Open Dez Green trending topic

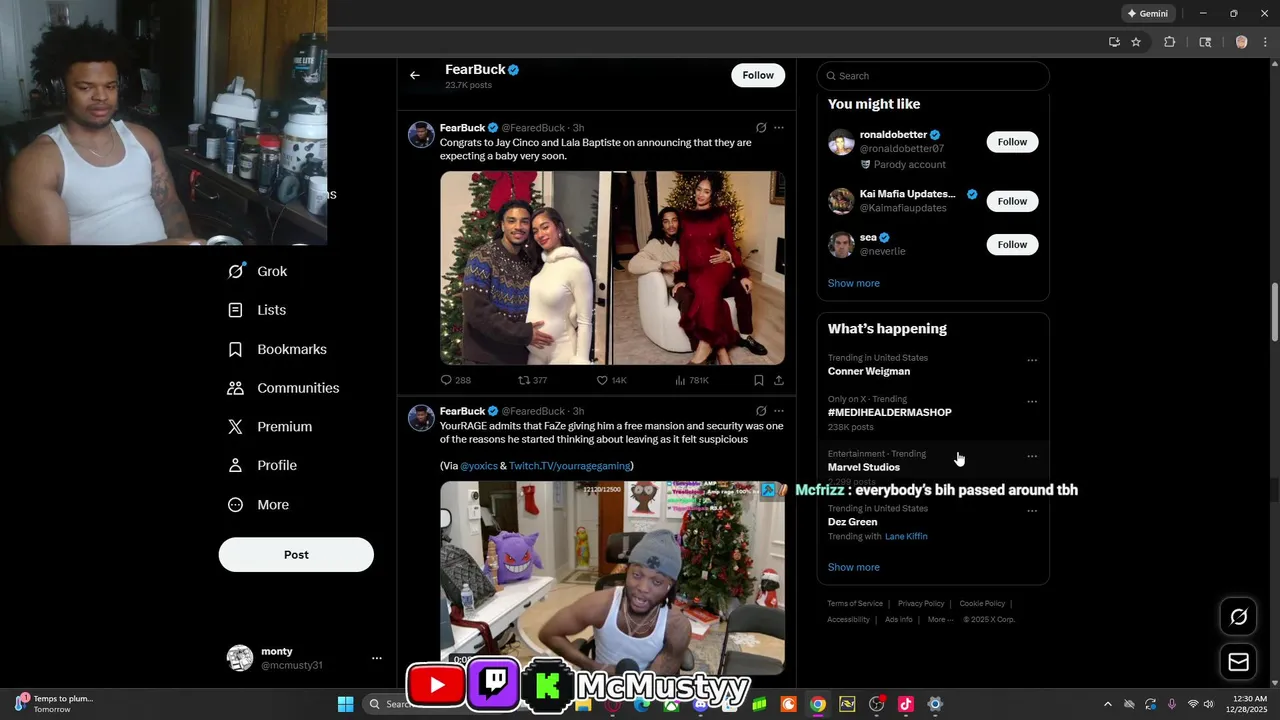(852, 522)
